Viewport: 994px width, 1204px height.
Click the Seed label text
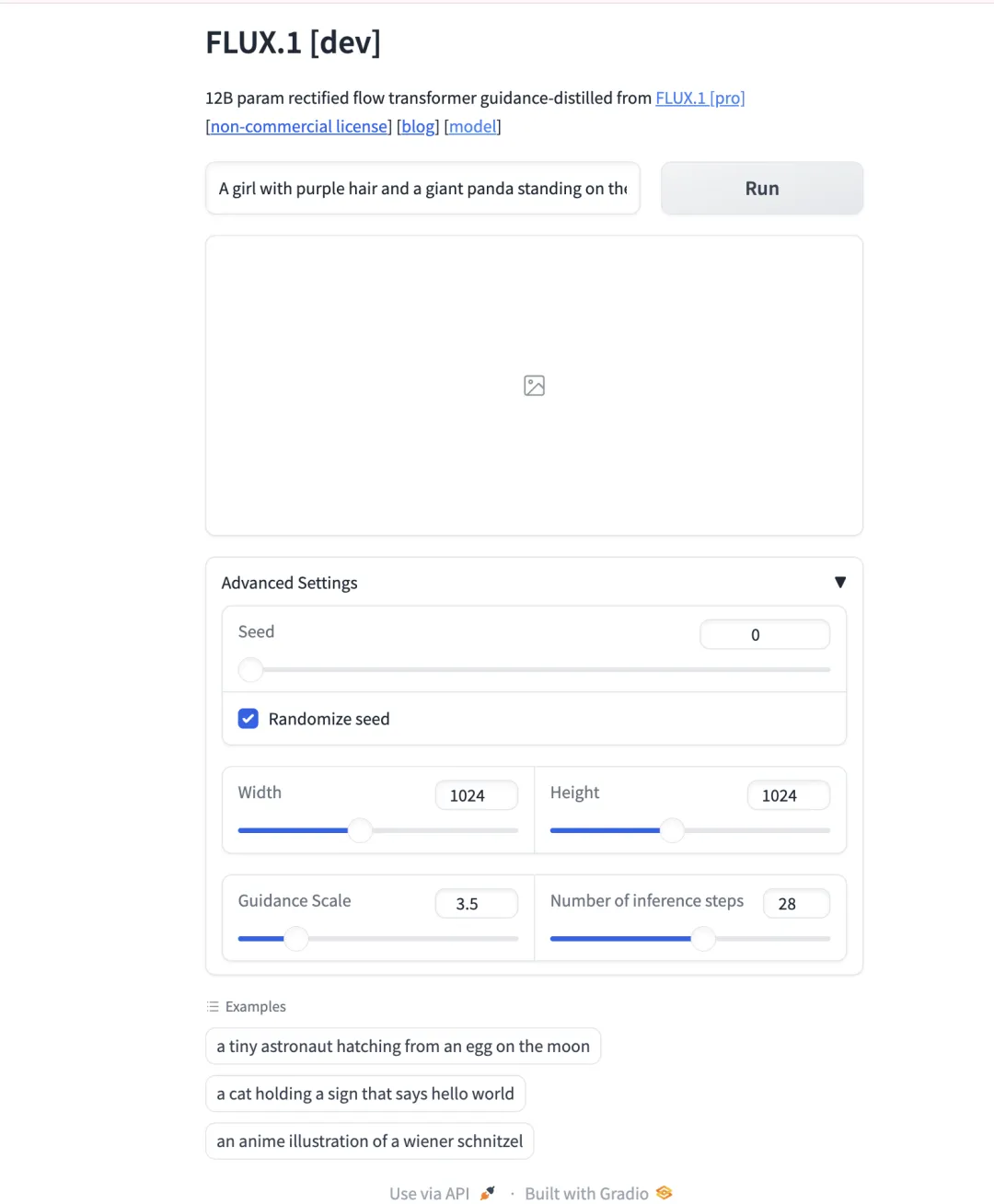[x=256, y=631]
